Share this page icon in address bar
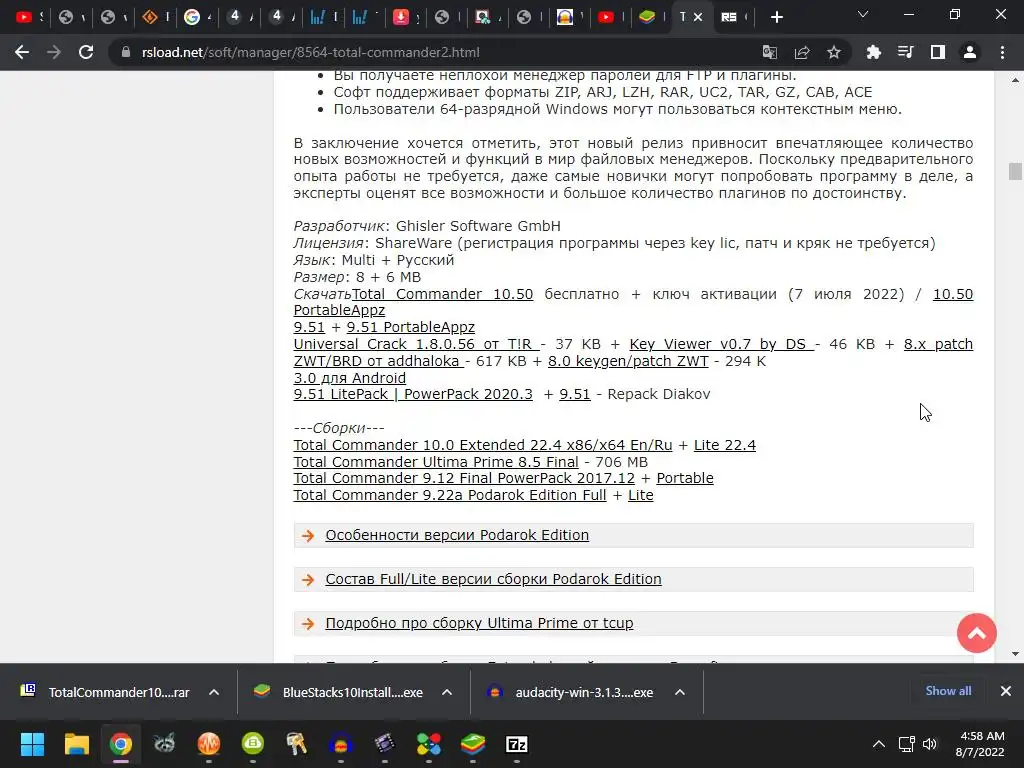 tap(802, 52)
